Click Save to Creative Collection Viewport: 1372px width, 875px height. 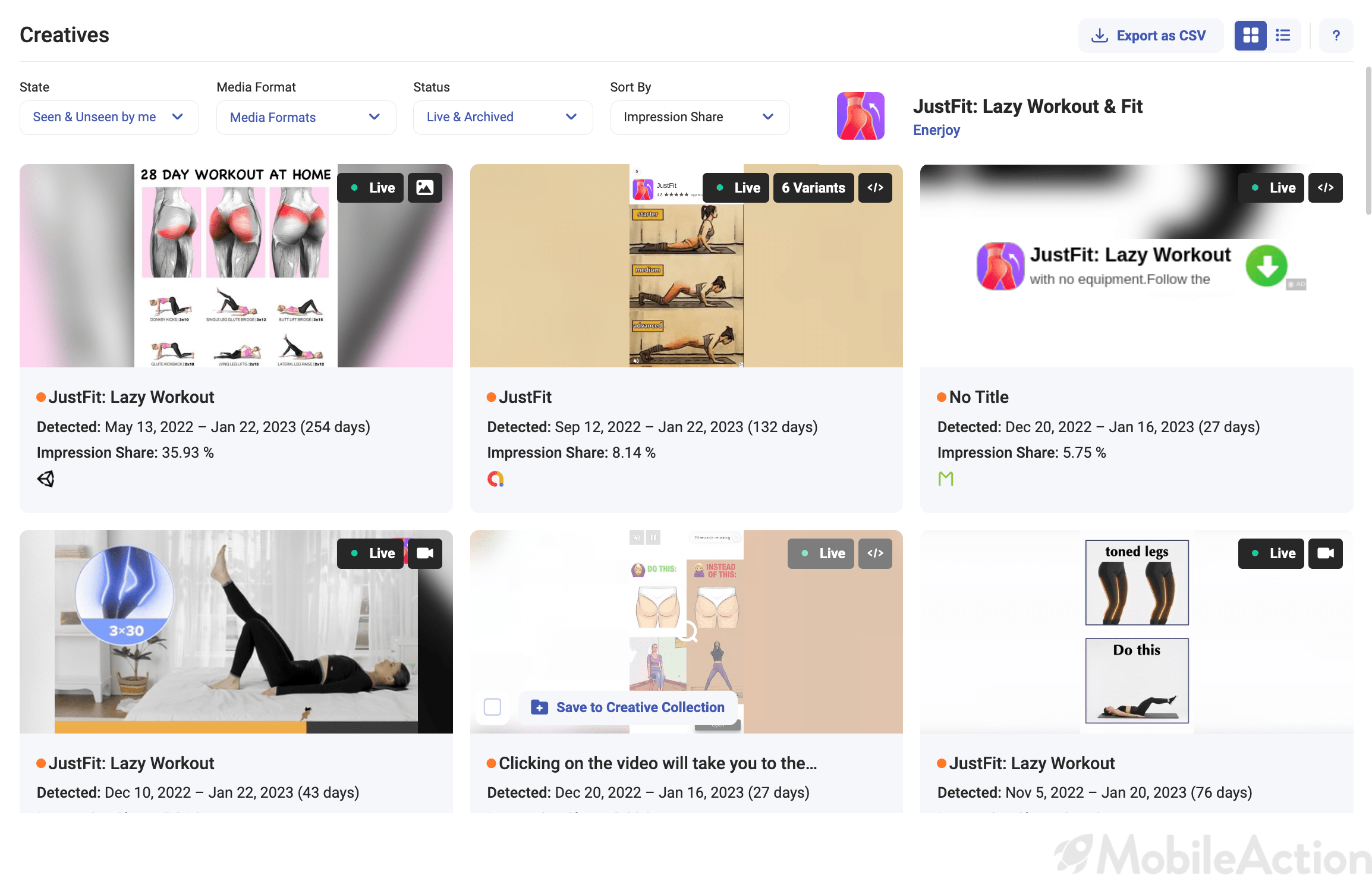[x=628, y=707]
